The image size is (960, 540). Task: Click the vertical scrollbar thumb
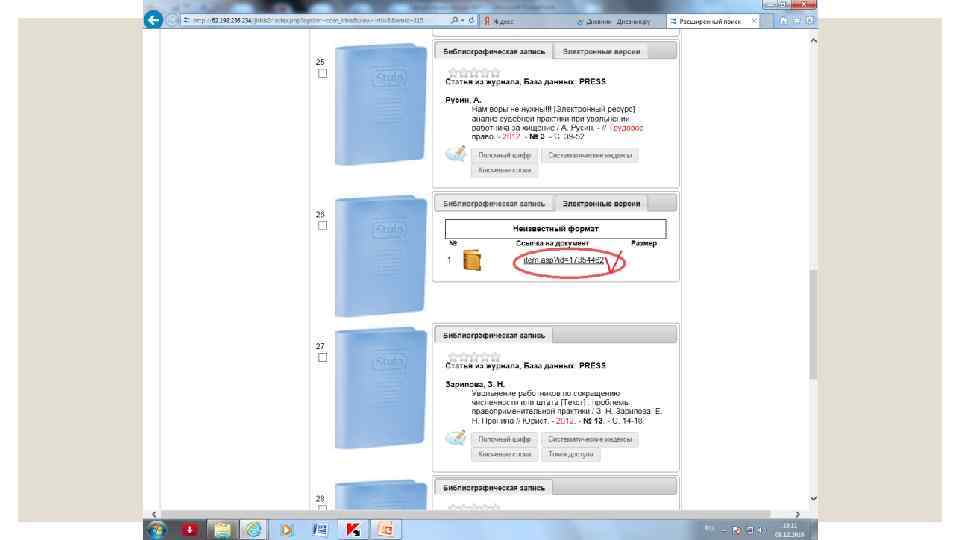[x=813, y=324]
